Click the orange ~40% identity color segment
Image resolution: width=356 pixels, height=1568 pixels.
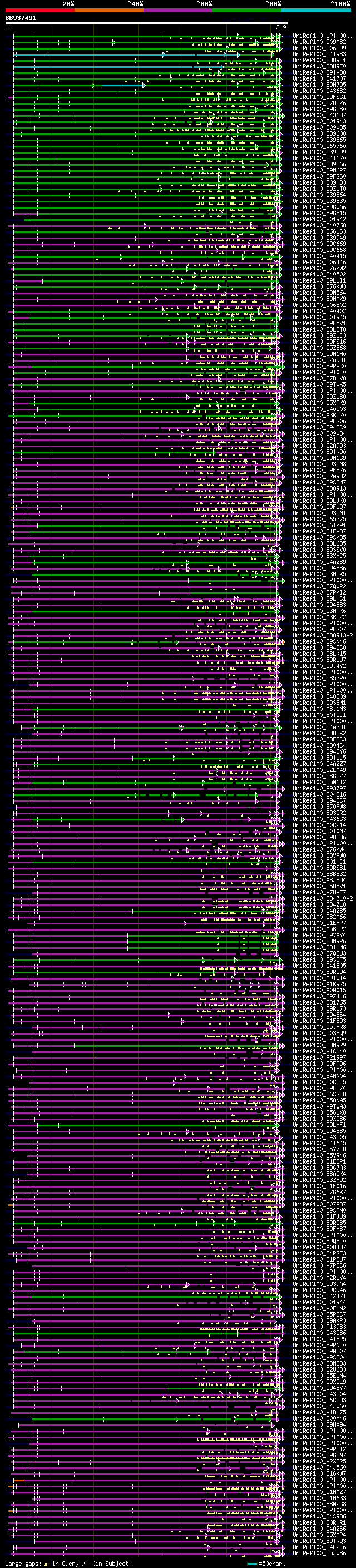pos(109,10)
